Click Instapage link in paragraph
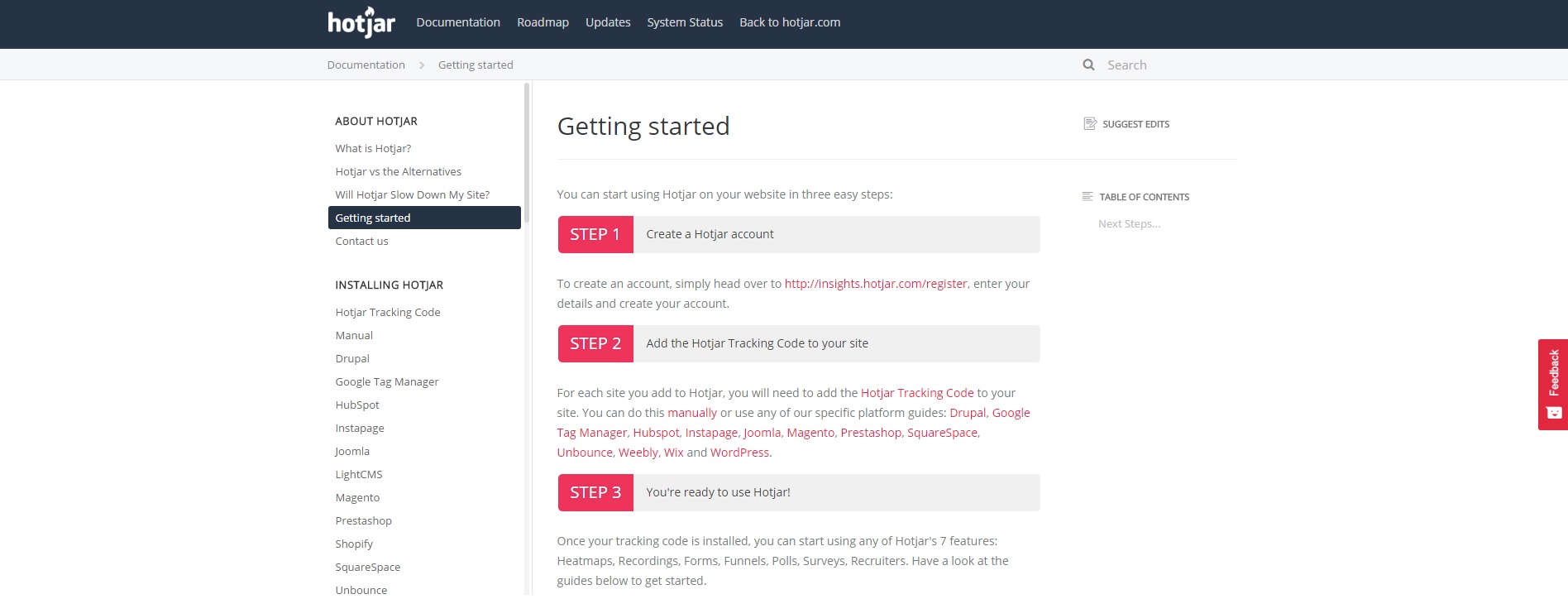 [711, 433]
